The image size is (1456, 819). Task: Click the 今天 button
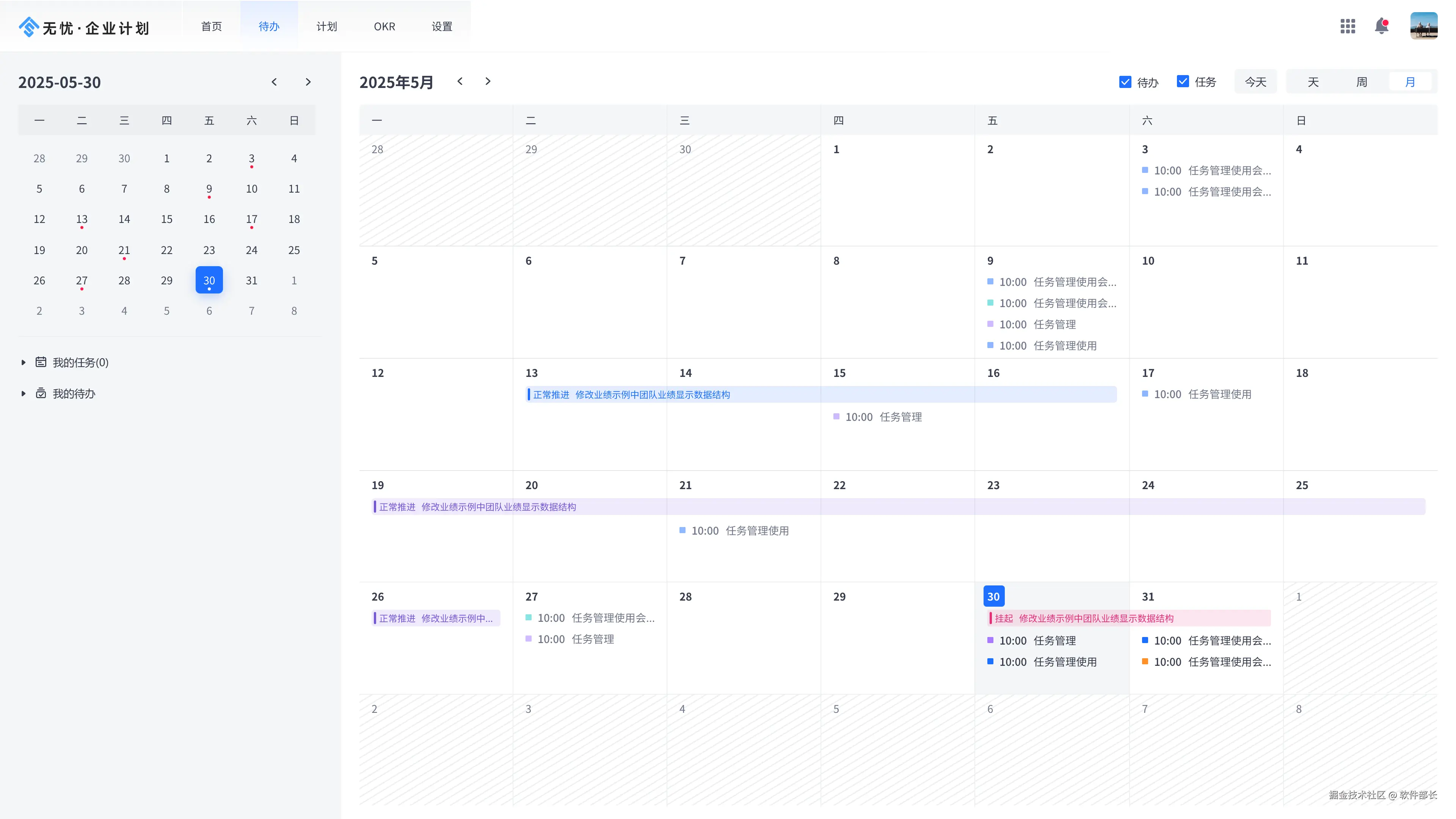pyautogui.click(x=1255, y=82)
